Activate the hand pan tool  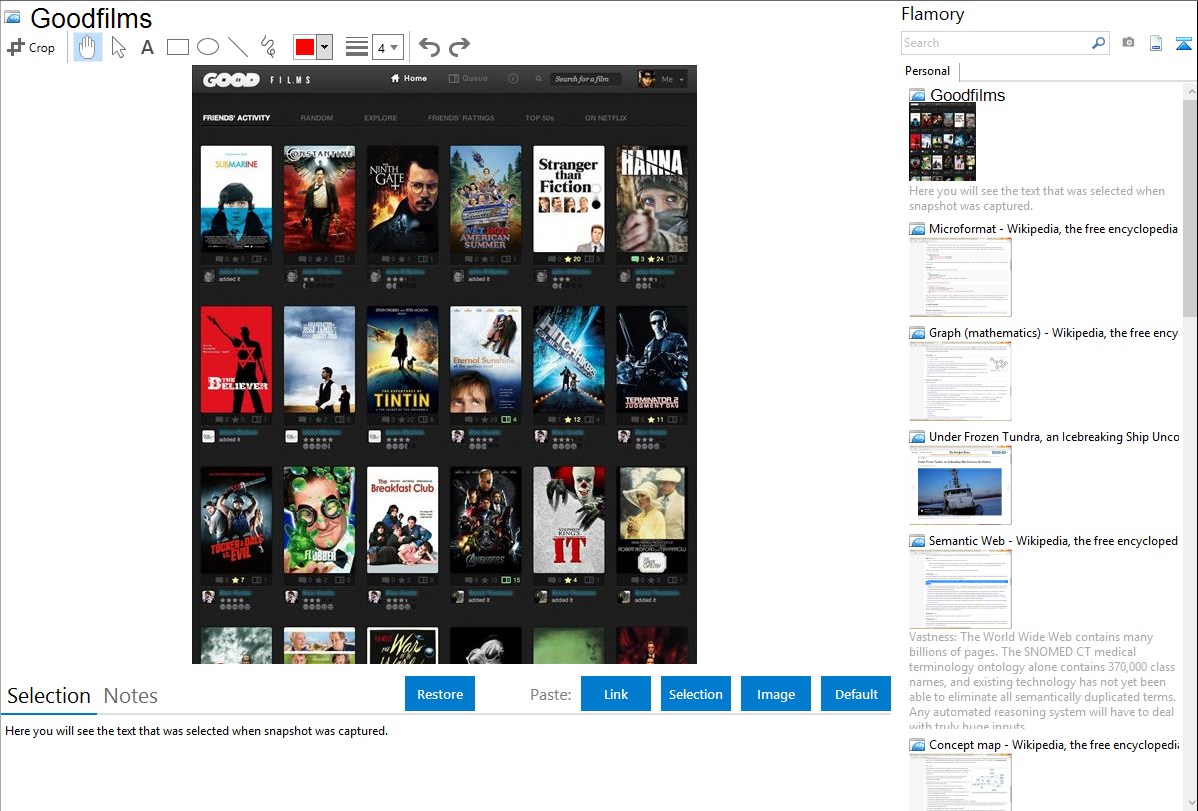[88, 47]
